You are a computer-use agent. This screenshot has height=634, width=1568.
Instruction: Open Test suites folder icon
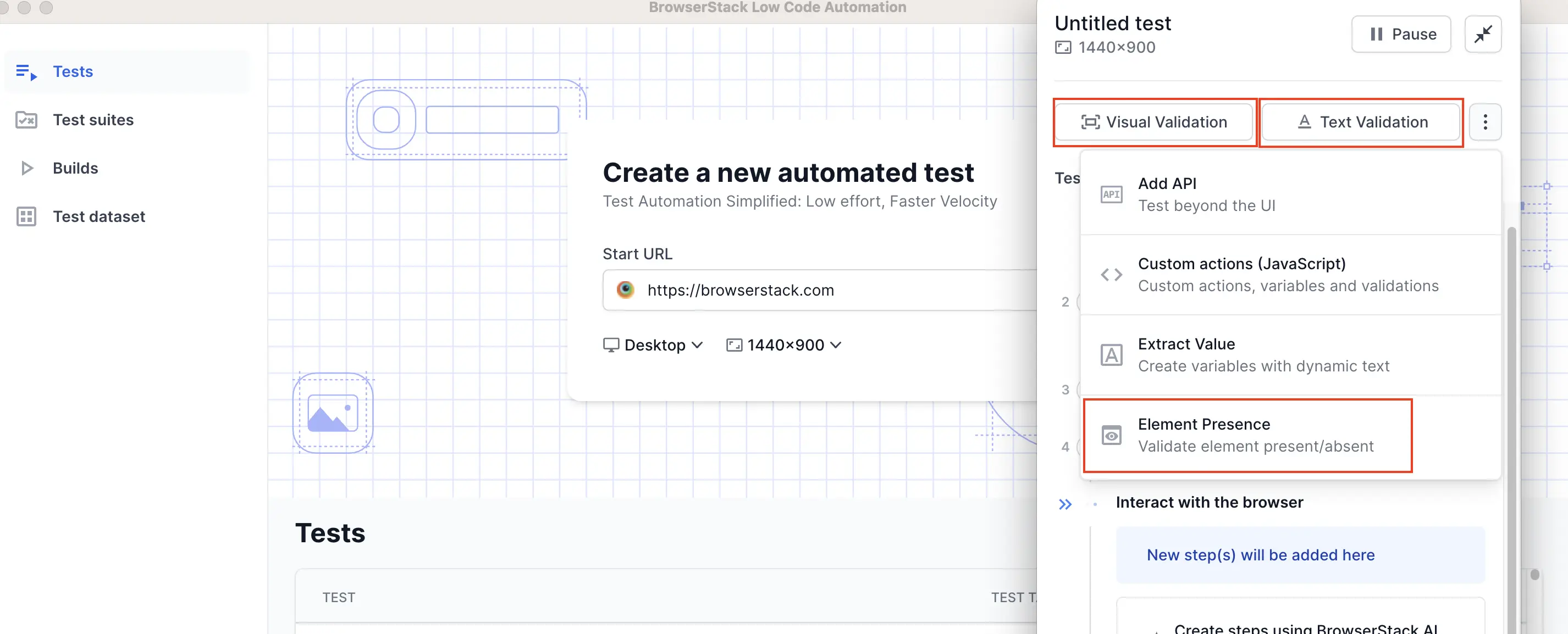click(26, 120)
